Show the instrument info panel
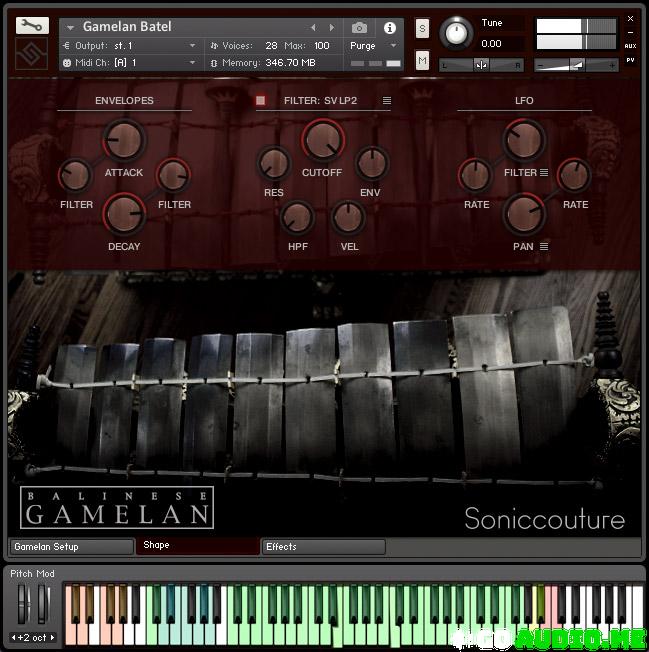Screen dimensions: 649x652 click(x=390, y=28)
